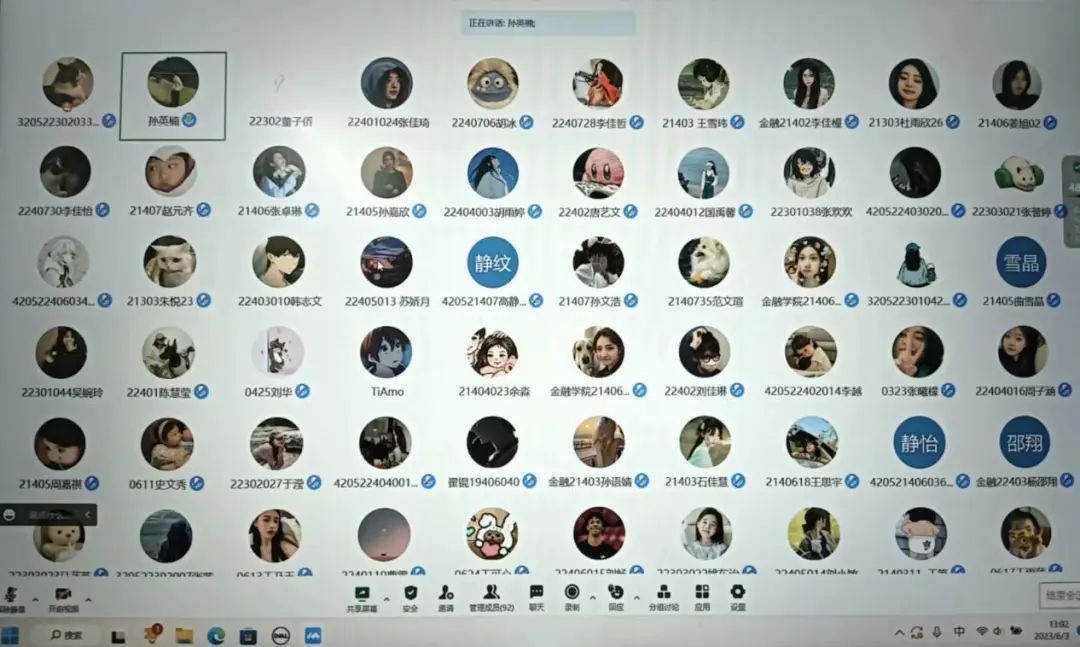Expand the arrow next to Record button

click(592, 600)
